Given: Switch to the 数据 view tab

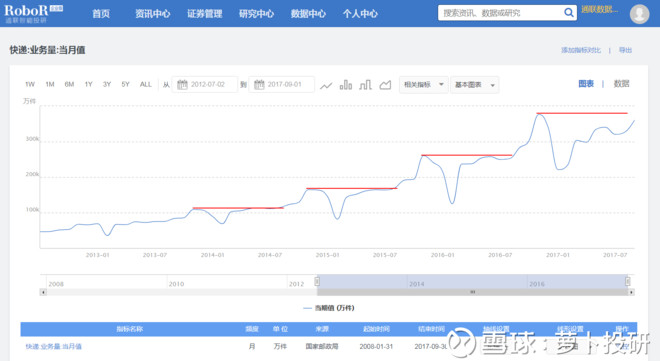Looking at the screenshot, I should pyautogui.click(x=621, y=84).
